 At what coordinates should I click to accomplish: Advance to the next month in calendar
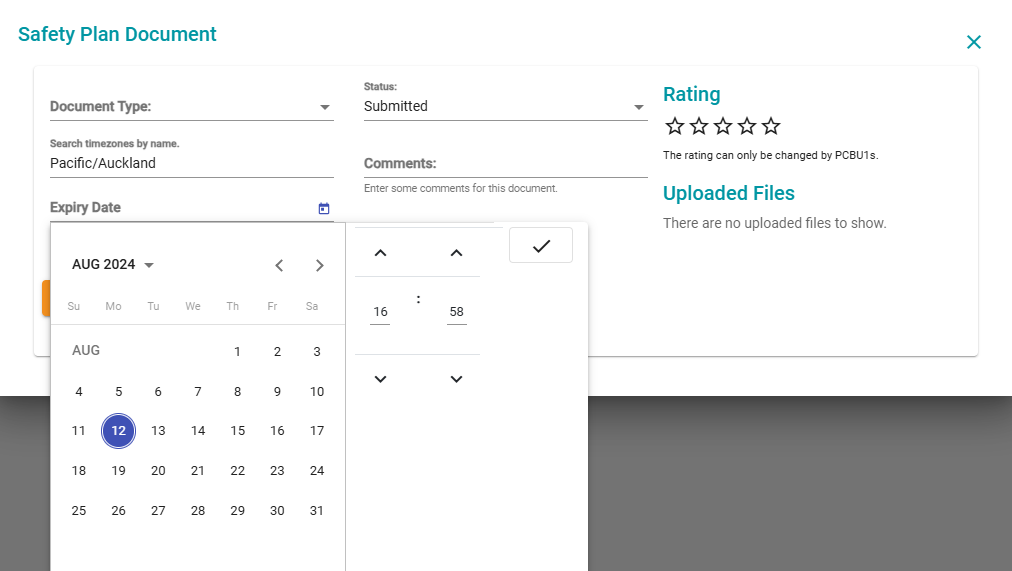(x=319, y=265)
